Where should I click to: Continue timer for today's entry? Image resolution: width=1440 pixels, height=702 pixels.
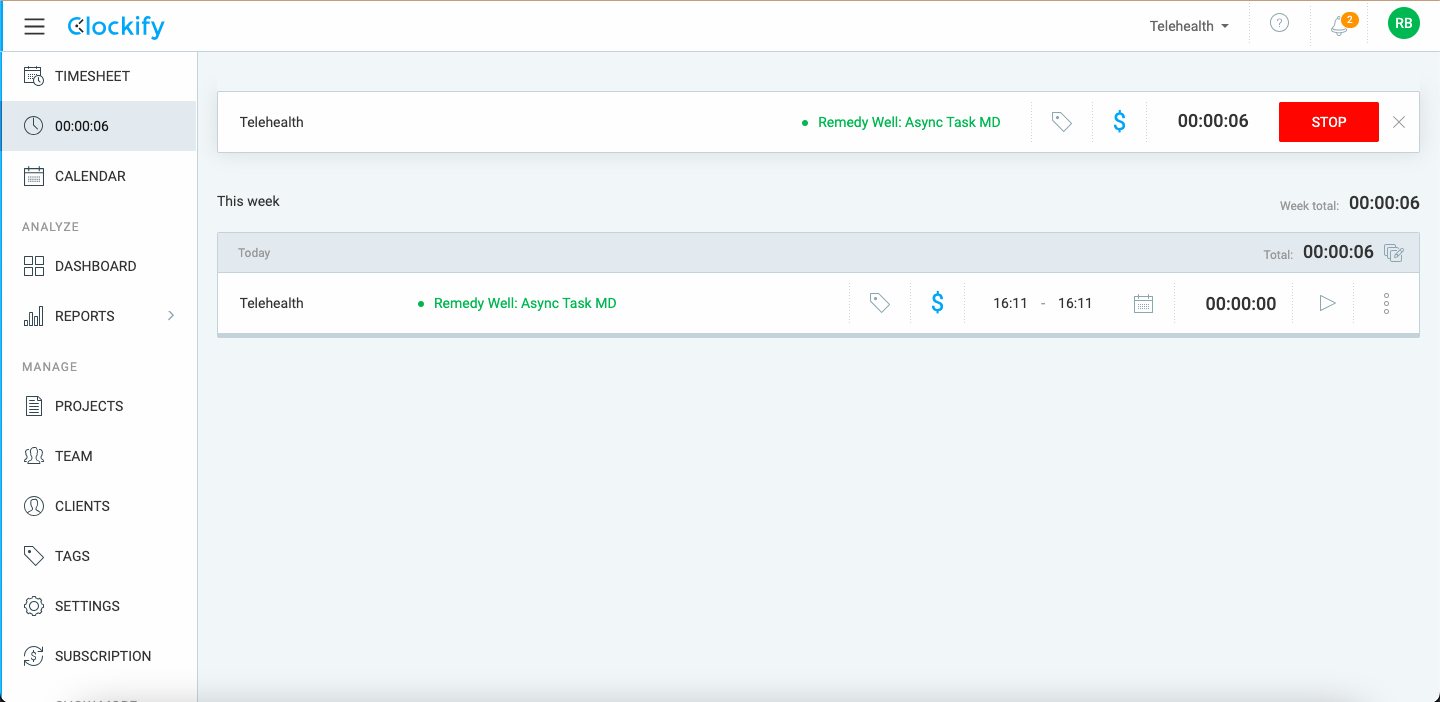coord(1327,303)
